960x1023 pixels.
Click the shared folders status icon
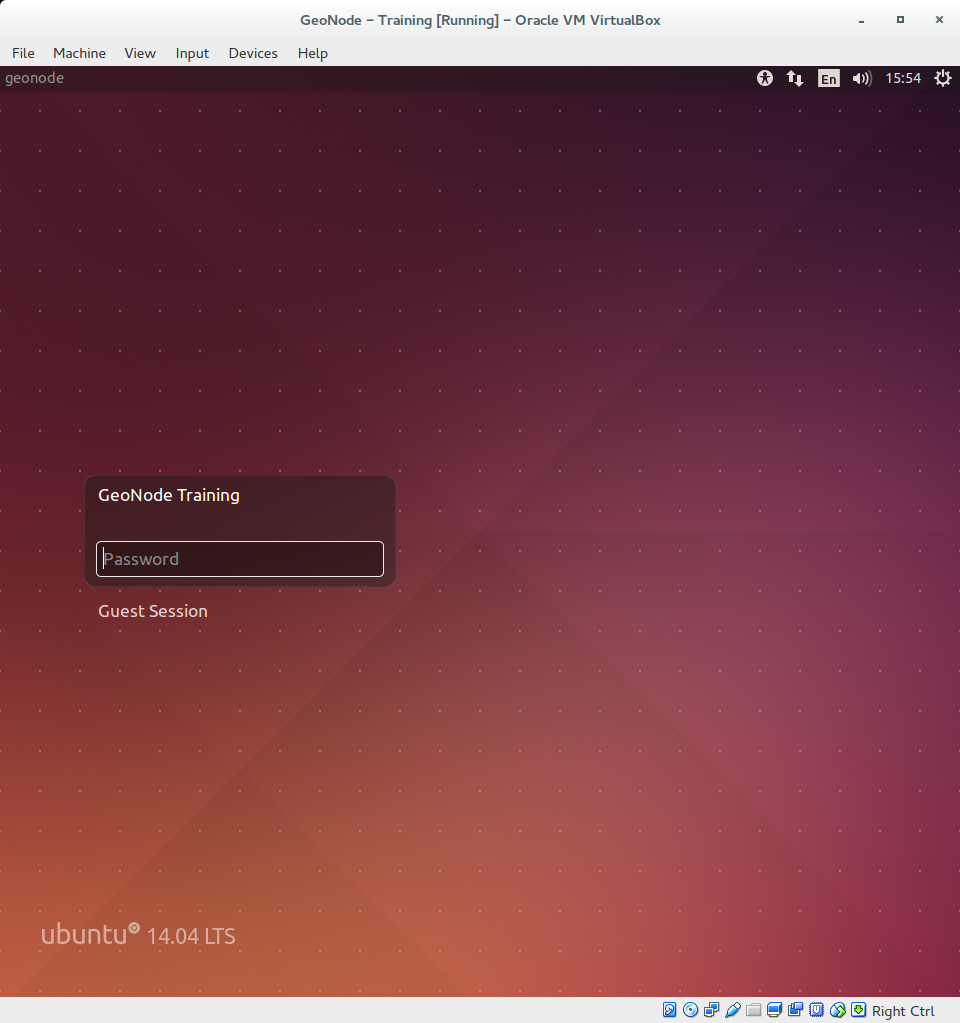(754, 1010)
